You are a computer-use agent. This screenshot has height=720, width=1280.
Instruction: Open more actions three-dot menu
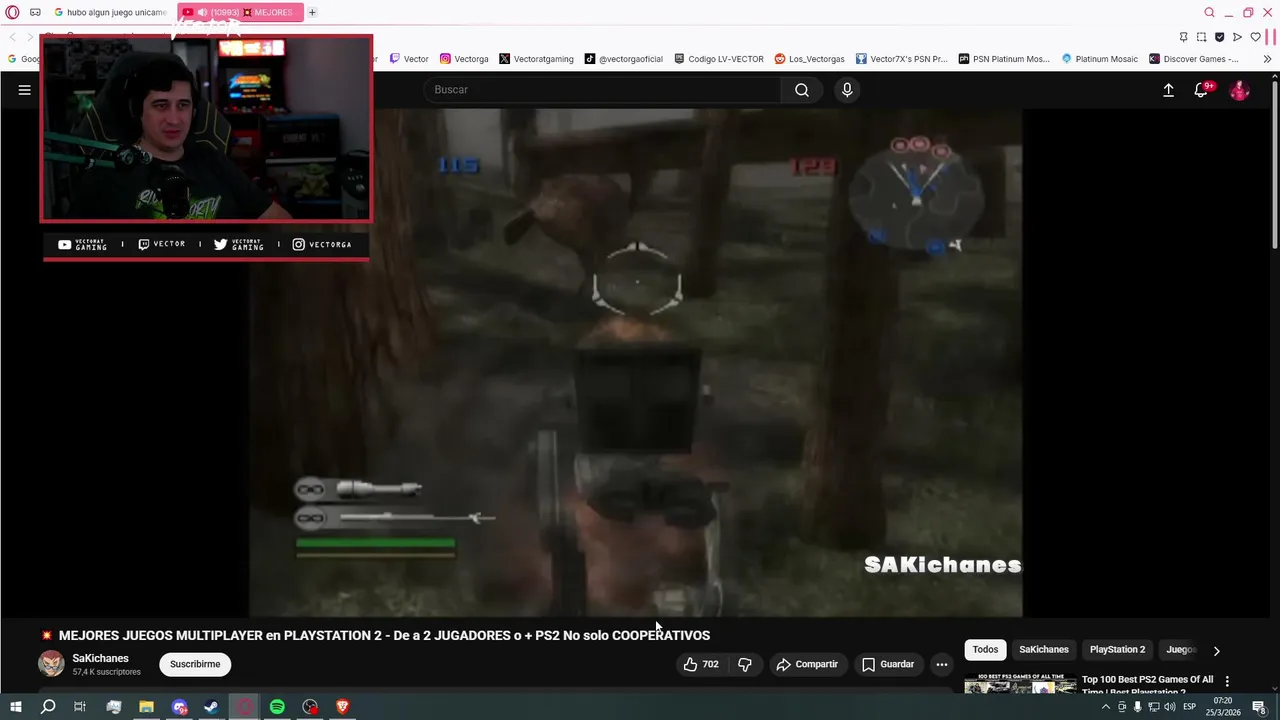[941, 664]
